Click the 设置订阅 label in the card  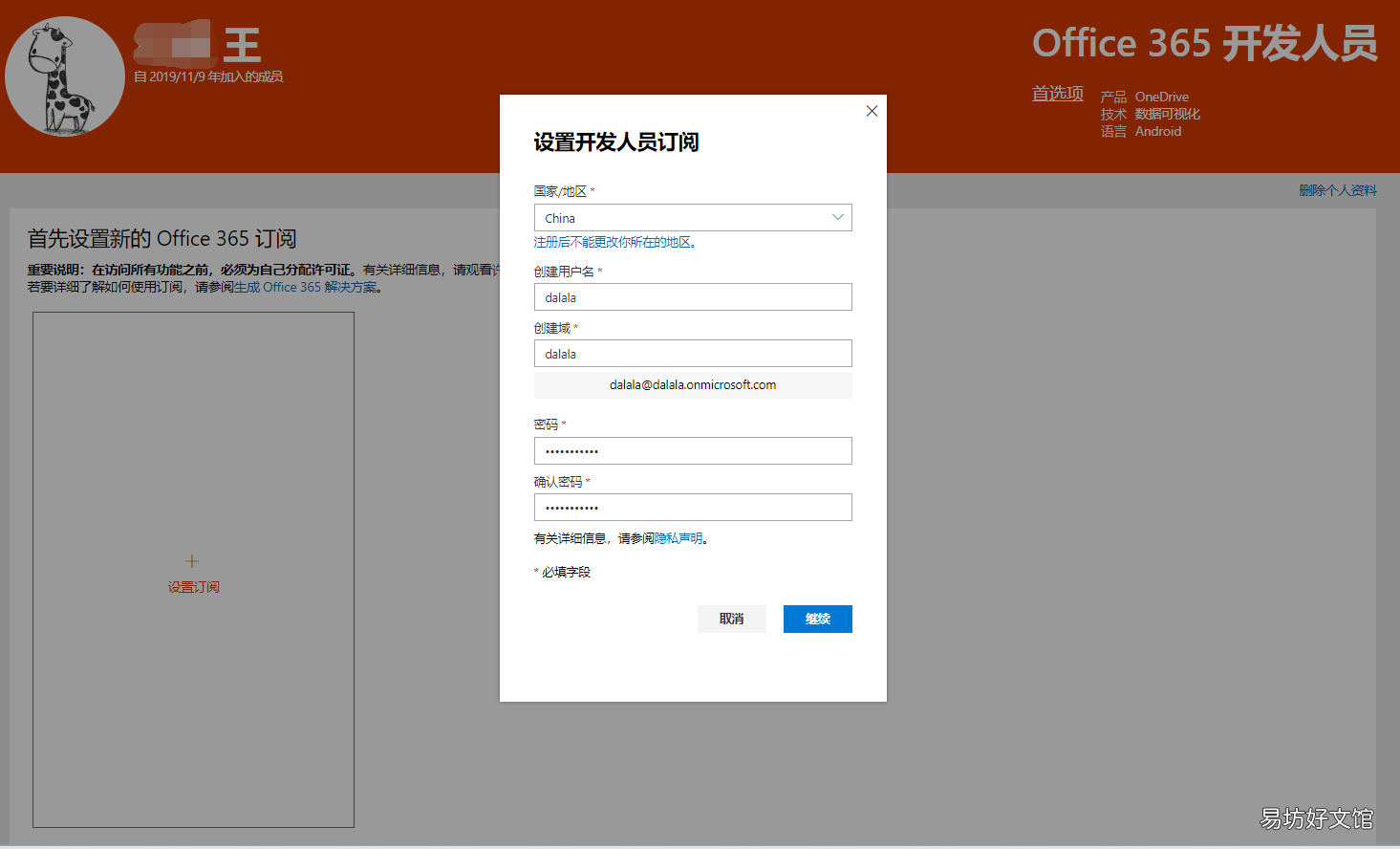coord(194,587)
